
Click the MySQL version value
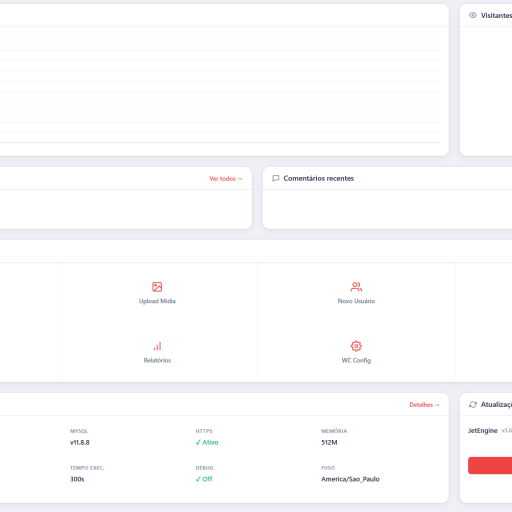pyautogui.click(x=80, y=442)
